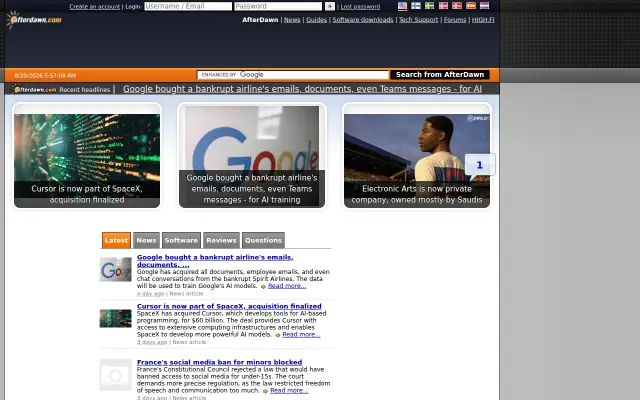Pick the Spanish flag language icon
640x400 pixels.
click(x=471, y=6)
